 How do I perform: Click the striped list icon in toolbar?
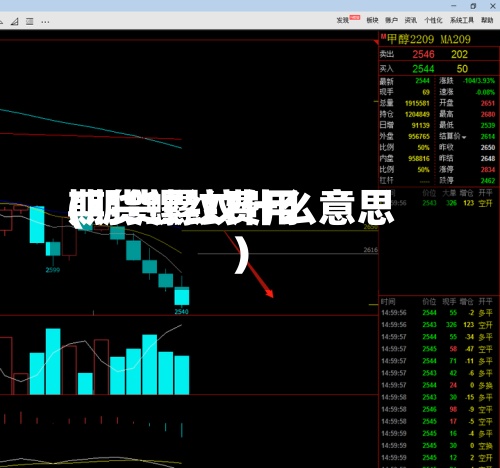pyautogui.click(x=30, y=22)
